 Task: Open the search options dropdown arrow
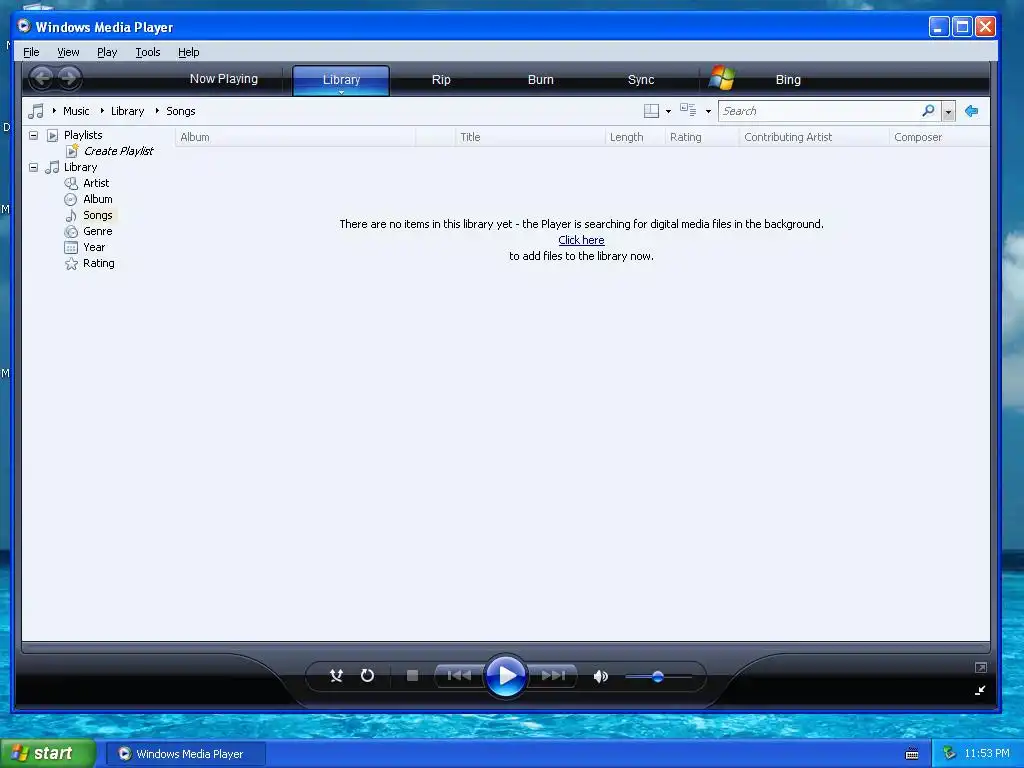click(x=948, y=112)
